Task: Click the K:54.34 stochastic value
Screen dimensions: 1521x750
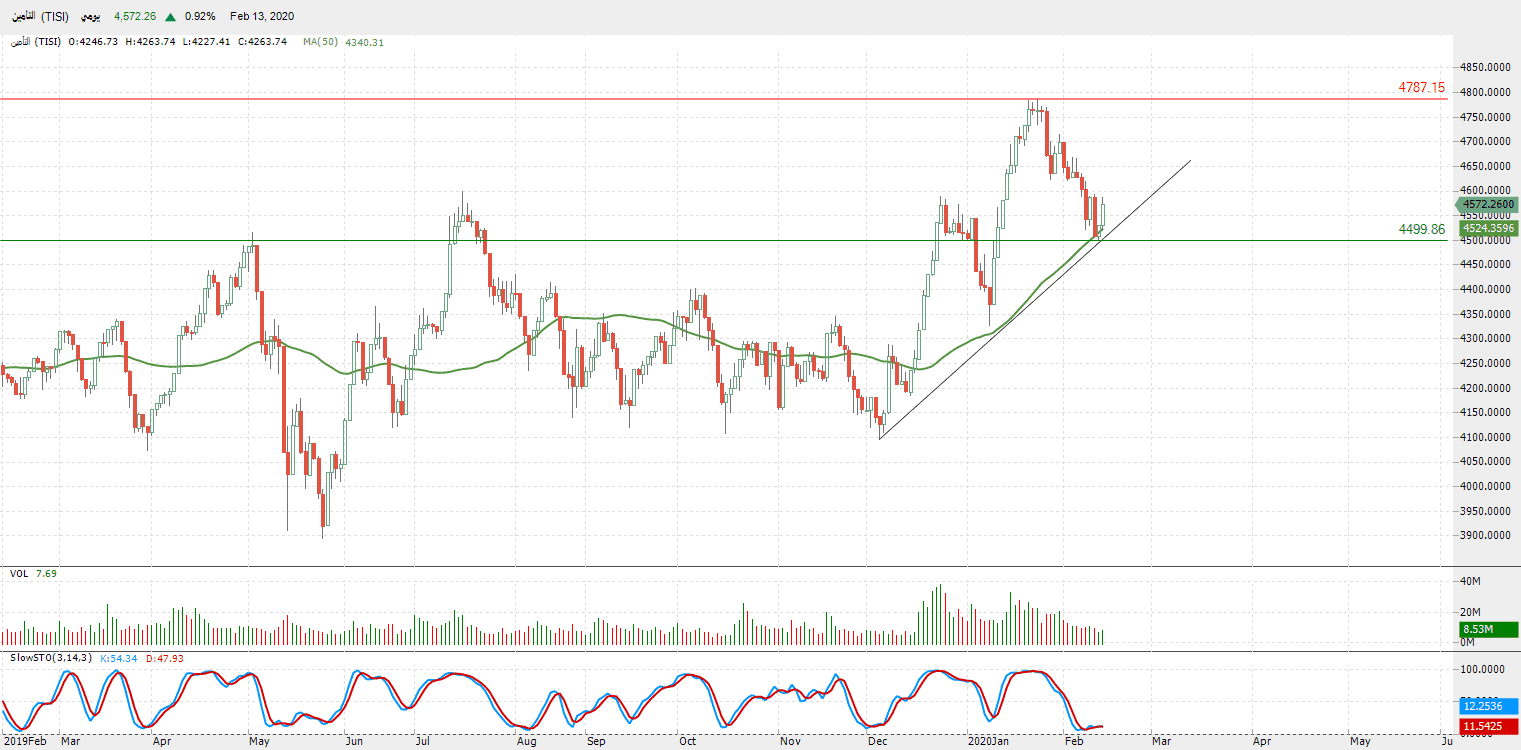Action: pyautogui.click(x=120, y=658)
